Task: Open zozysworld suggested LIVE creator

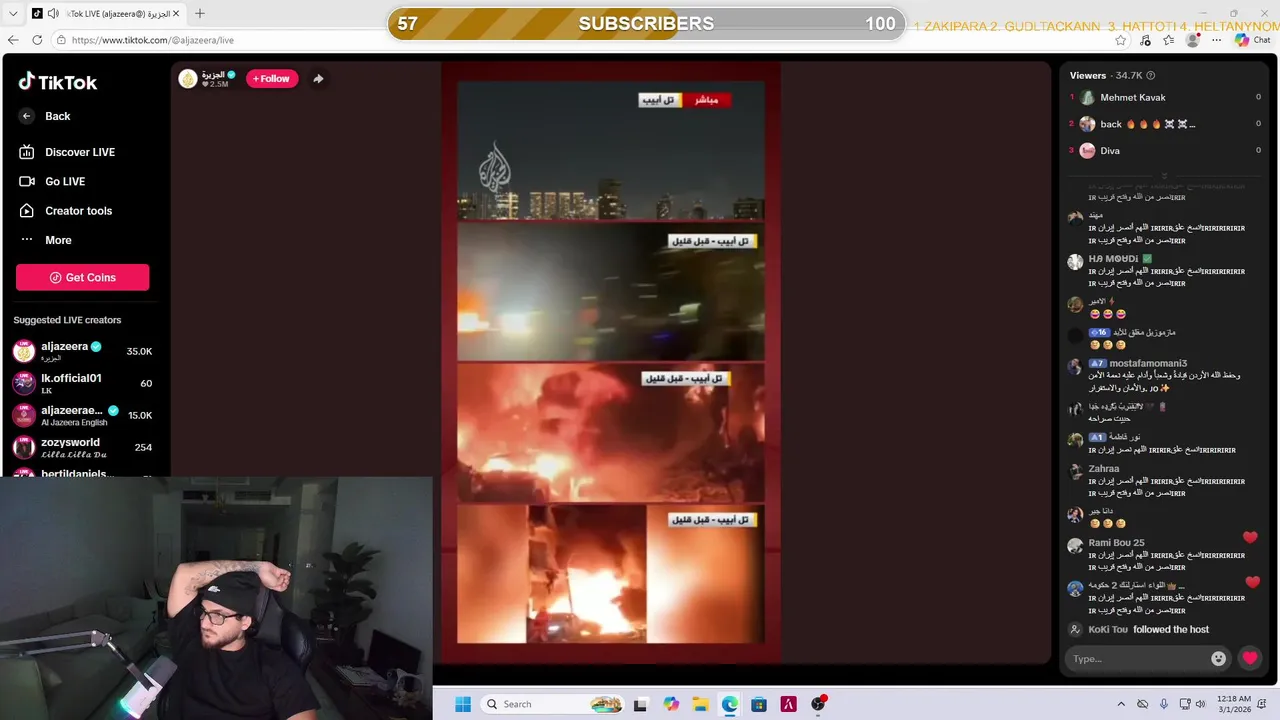Action: pyautogui.click(x=82, y=447)
